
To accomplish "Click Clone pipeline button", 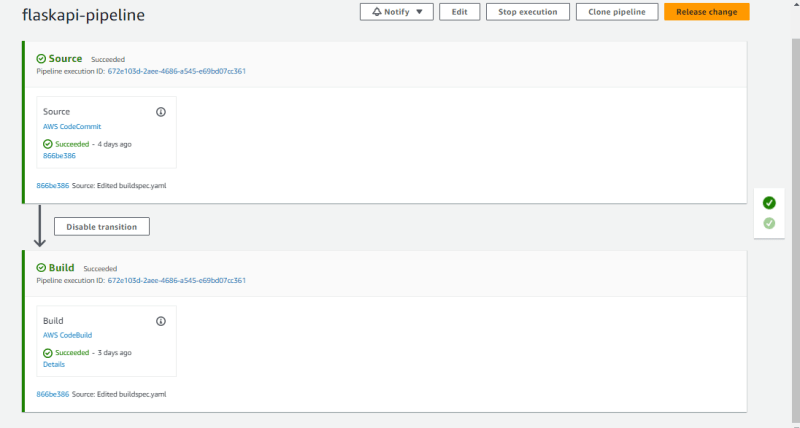I will tap(616, 12).
